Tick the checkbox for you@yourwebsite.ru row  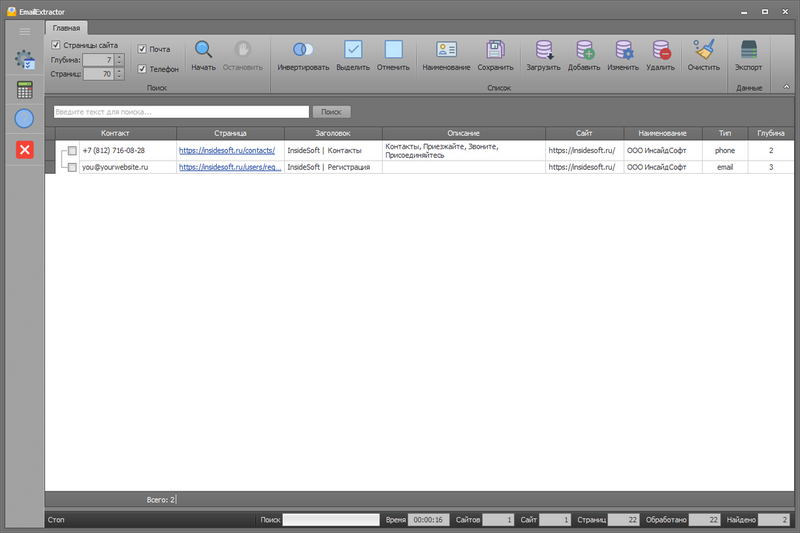72,167
